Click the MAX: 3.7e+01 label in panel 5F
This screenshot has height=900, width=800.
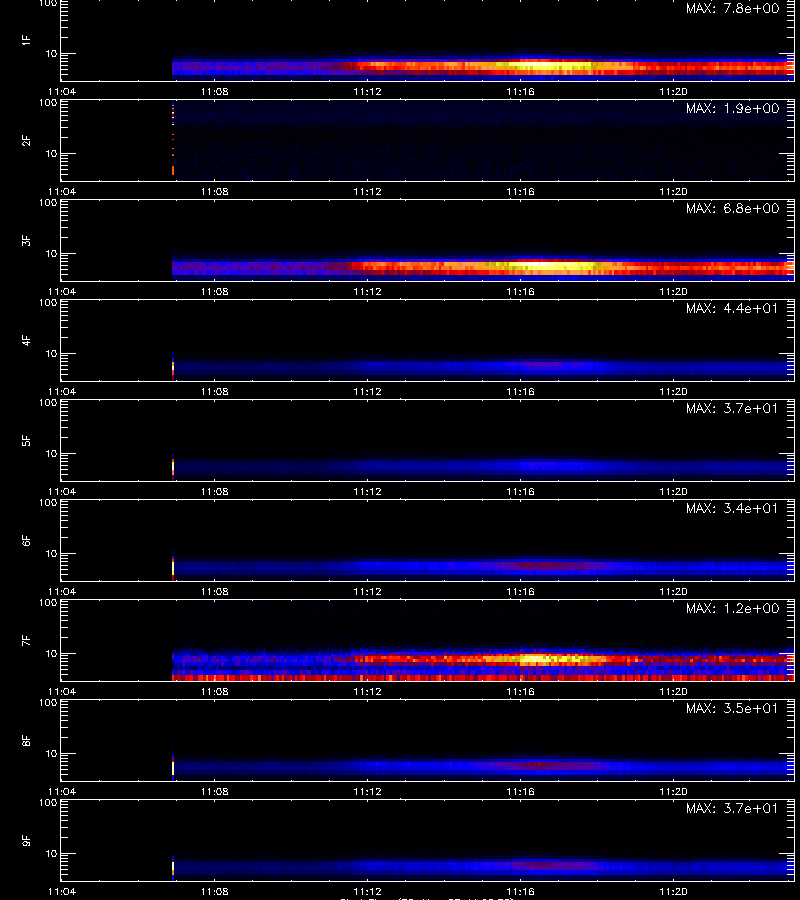click(732, 408)
